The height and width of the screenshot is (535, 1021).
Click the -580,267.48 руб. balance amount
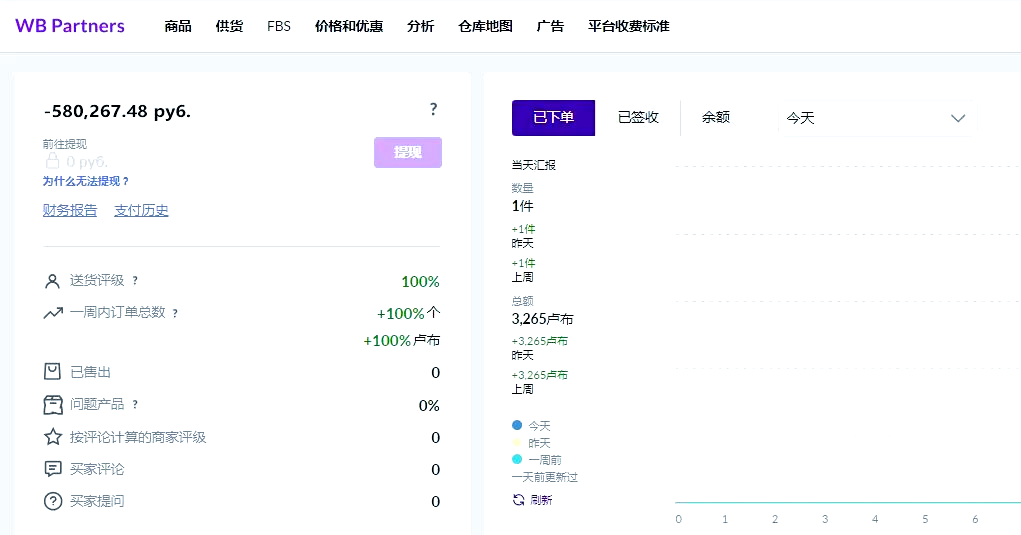[117, 111]
